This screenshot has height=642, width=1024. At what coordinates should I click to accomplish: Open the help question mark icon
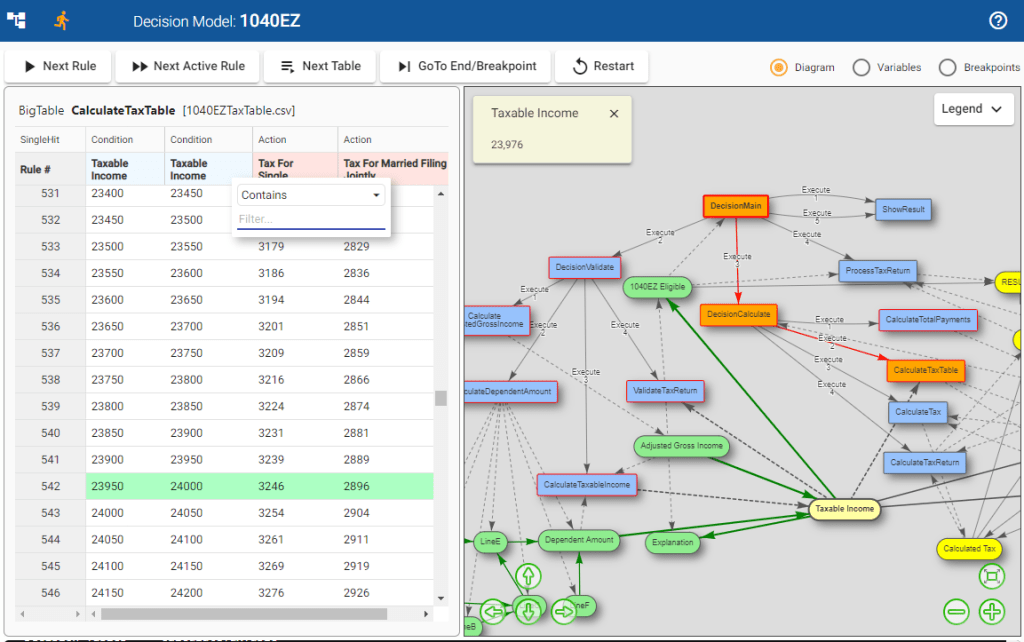[x=997, y=21]
